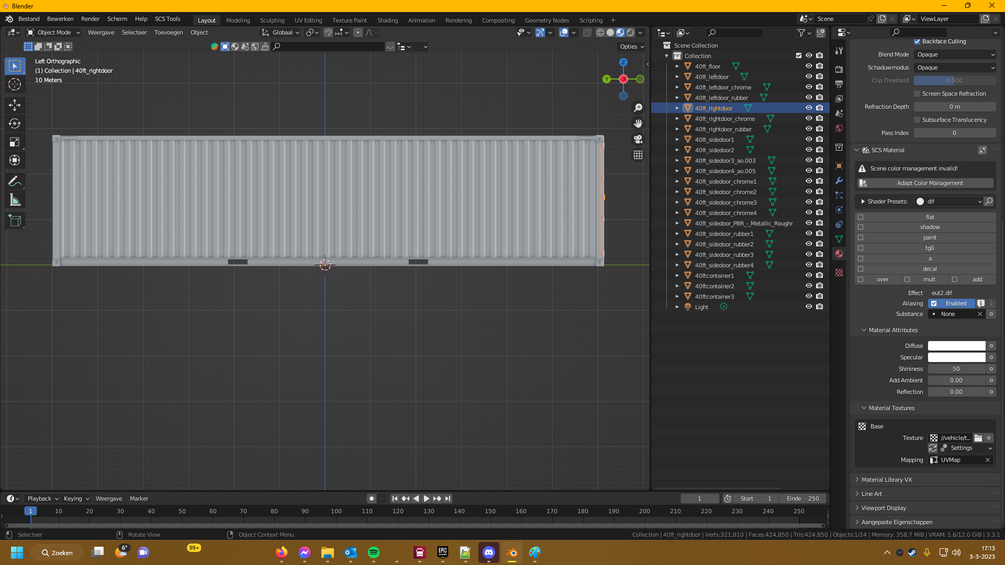1005x565 pixels.
Task: Hide 40ft_floor in viewport via eye icon
Action: pyautogui.click(x=809, y=66)
